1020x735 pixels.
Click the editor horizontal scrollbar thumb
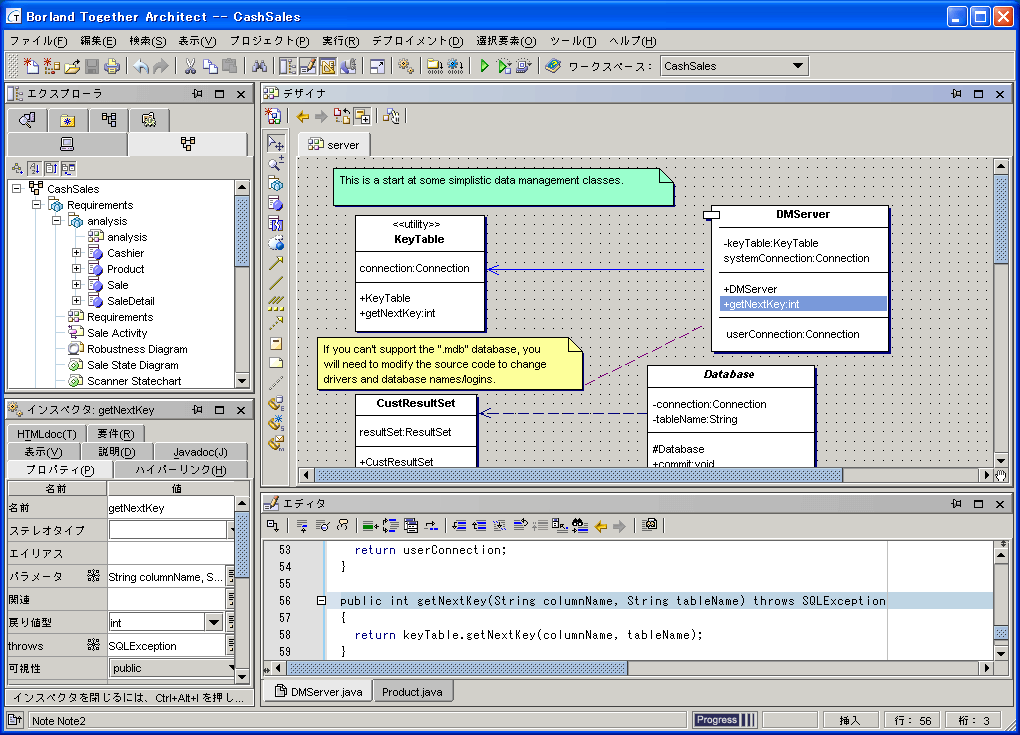457,668
